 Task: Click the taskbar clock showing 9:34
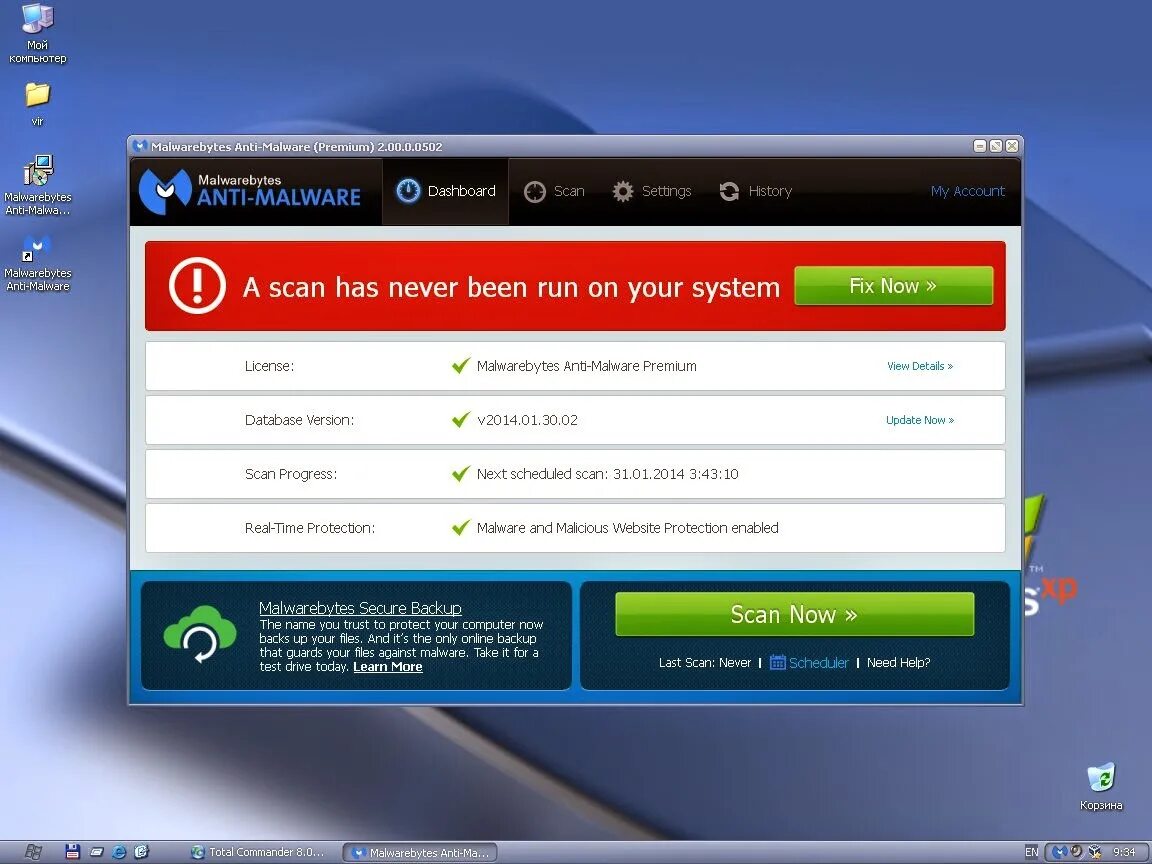1123,852
